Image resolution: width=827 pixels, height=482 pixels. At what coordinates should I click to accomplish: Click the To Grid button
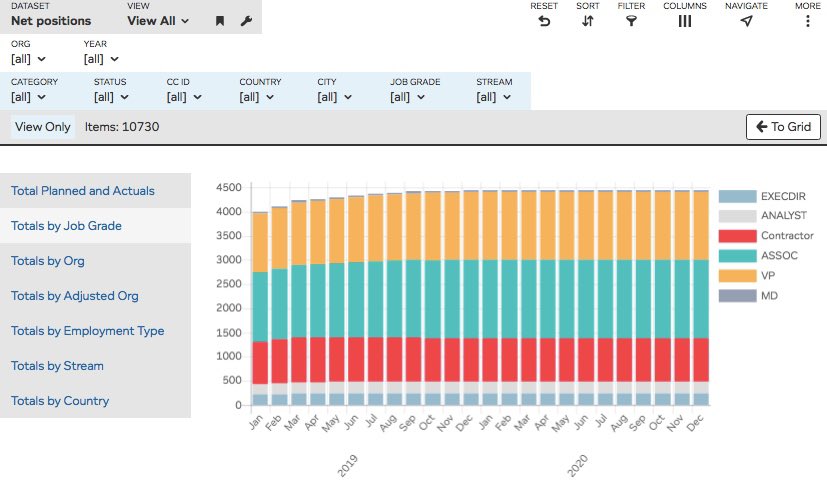[x=783, y=127]
